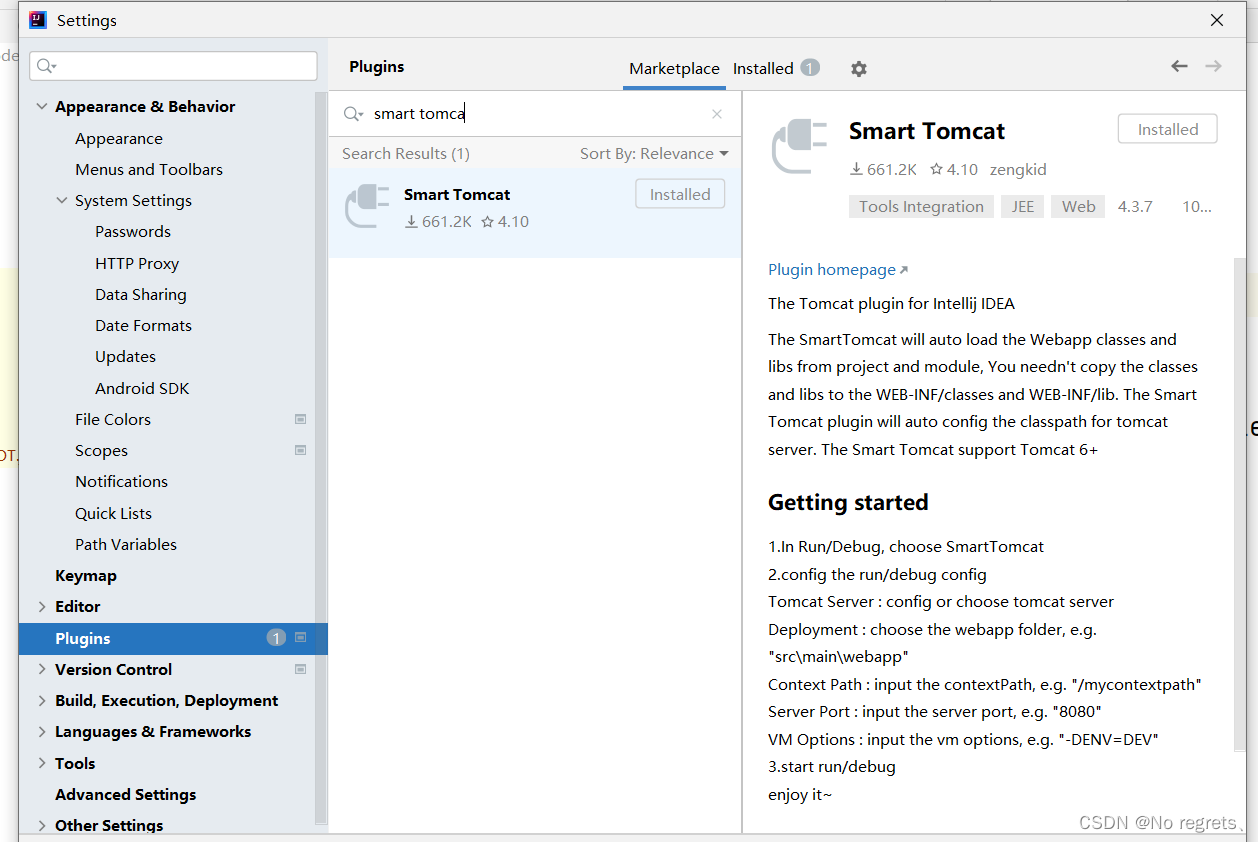Navigate back using the left arrow
Viewport: 1258px width, 842px height.
point(1180,66)
